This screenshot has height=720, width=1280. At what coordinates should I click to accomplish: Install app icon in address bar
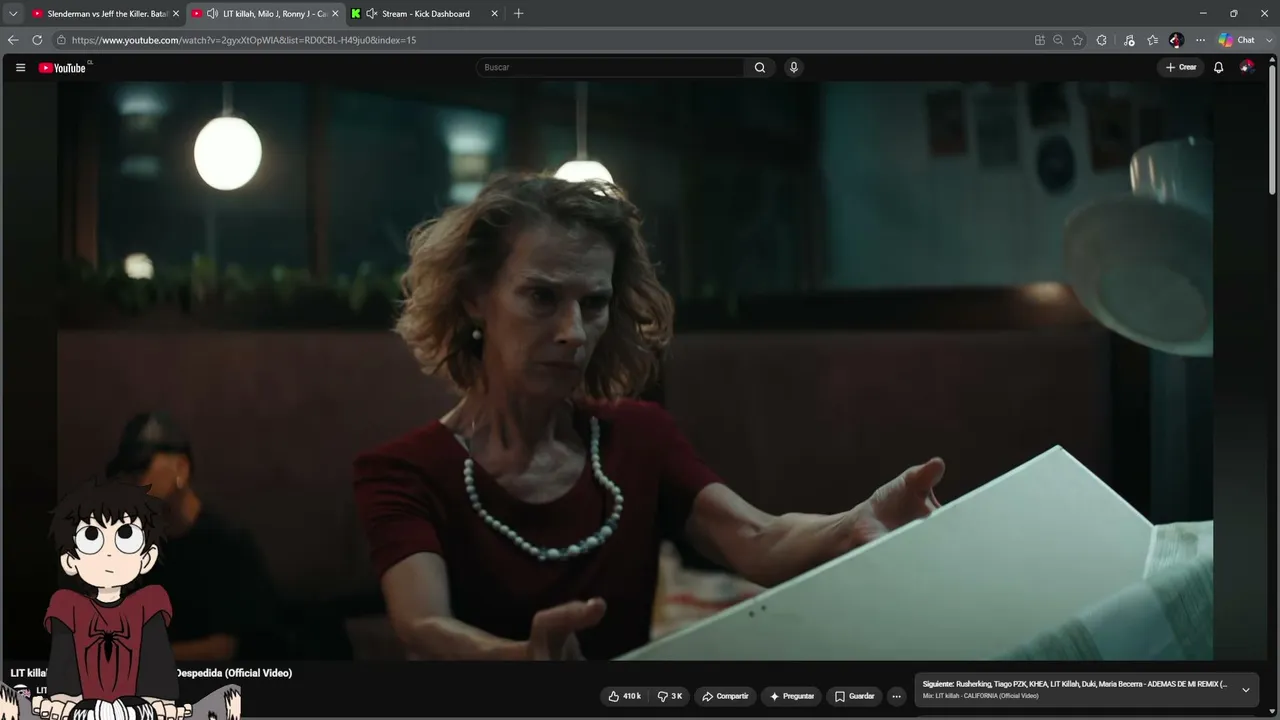click(x=1040, y=40)
